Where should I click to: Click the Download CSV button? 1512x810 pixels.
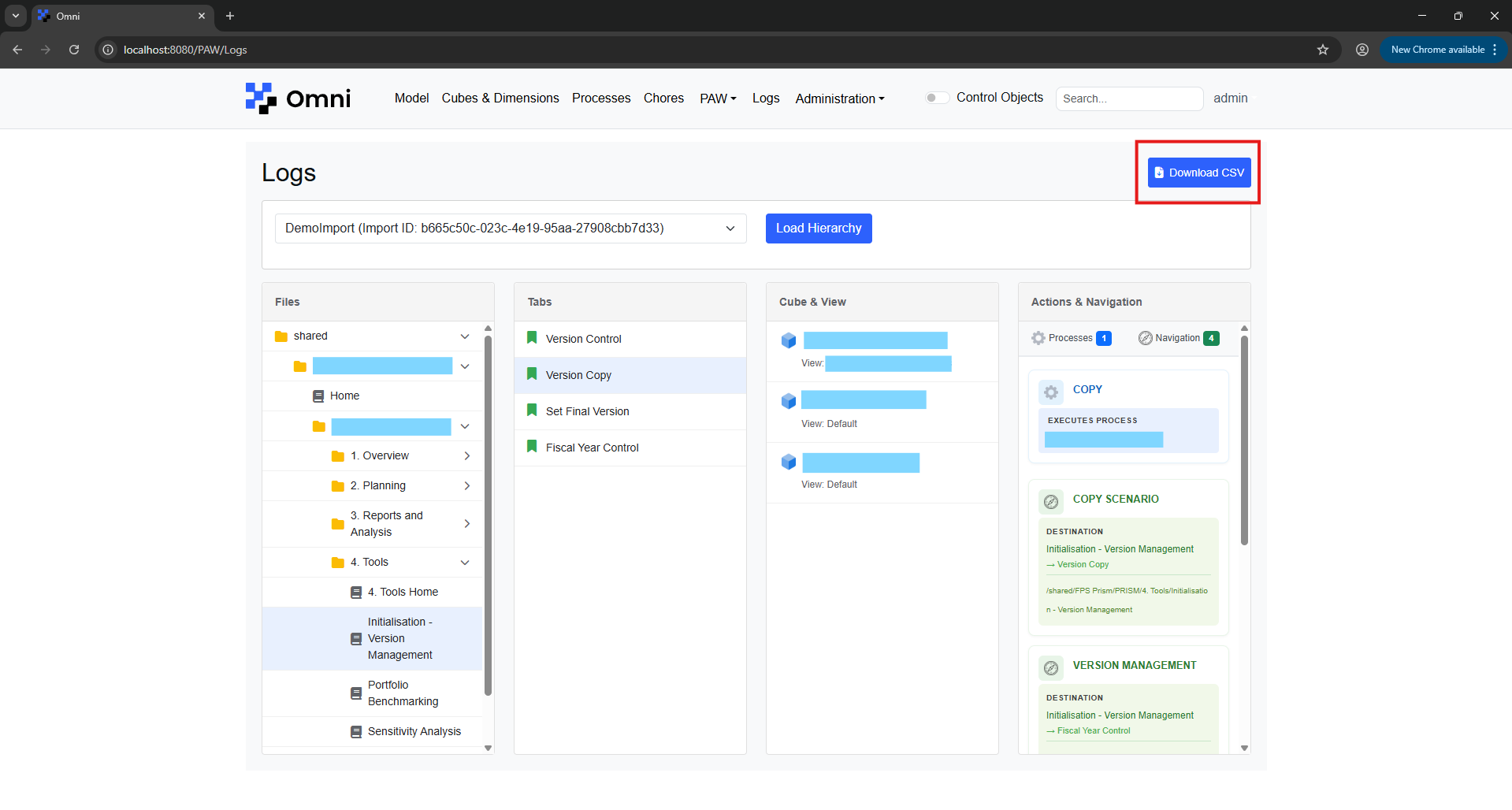1199,173
